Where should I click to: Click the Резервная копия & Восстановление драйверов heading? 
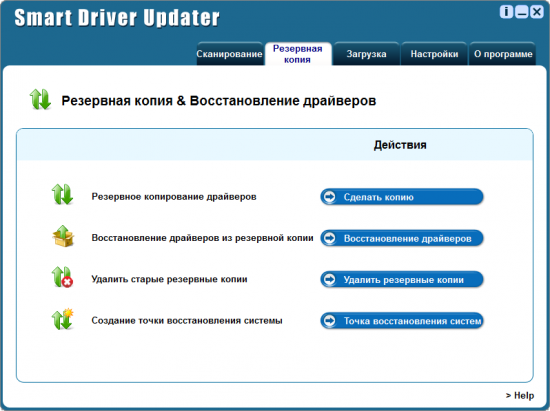(219, 101)
